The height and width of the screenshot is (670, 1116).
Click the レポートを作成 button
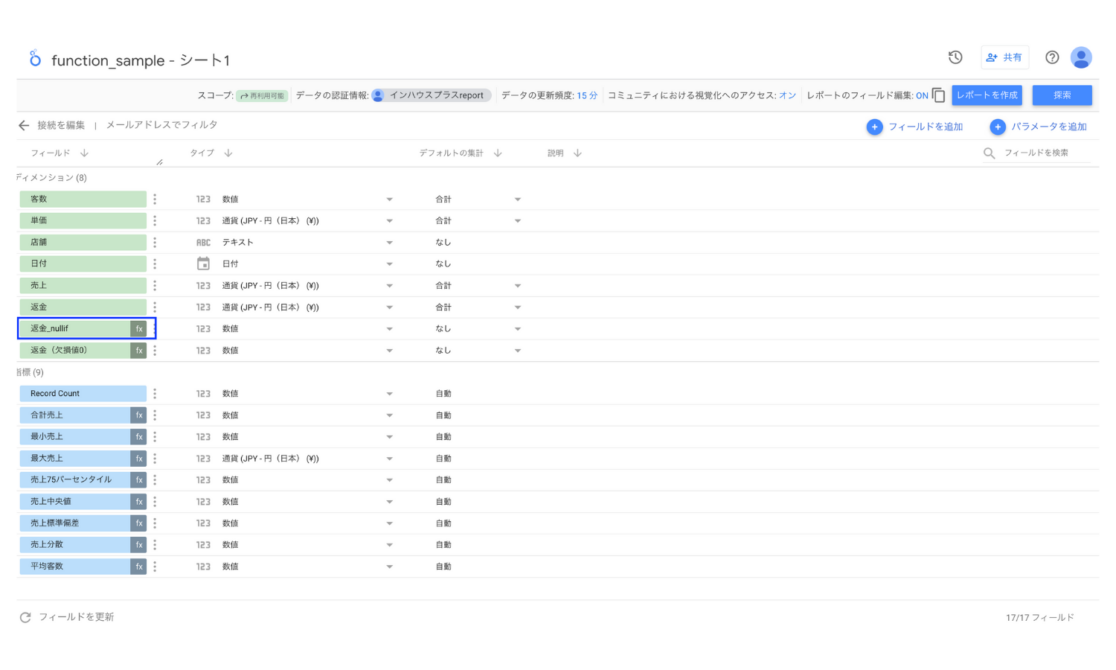point(990,94)
